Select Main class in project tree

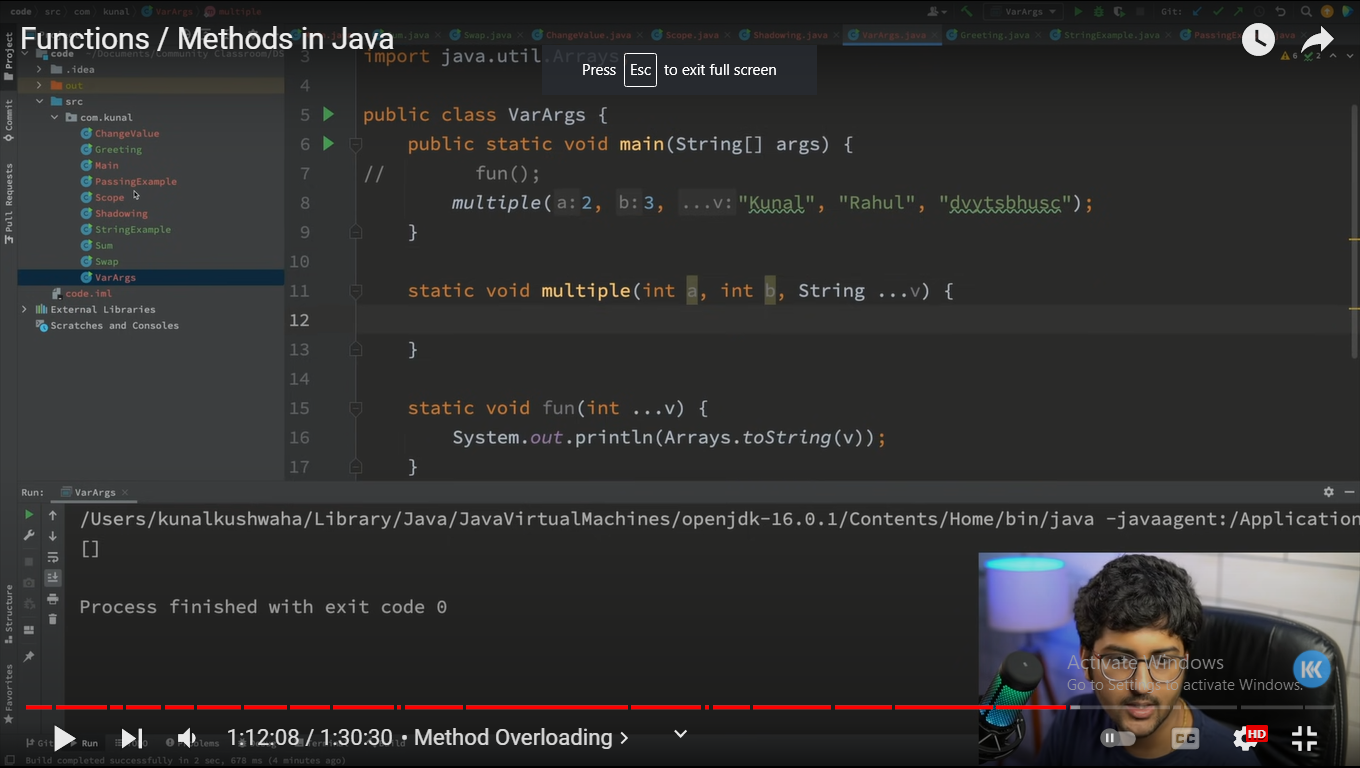click(106, 165)
